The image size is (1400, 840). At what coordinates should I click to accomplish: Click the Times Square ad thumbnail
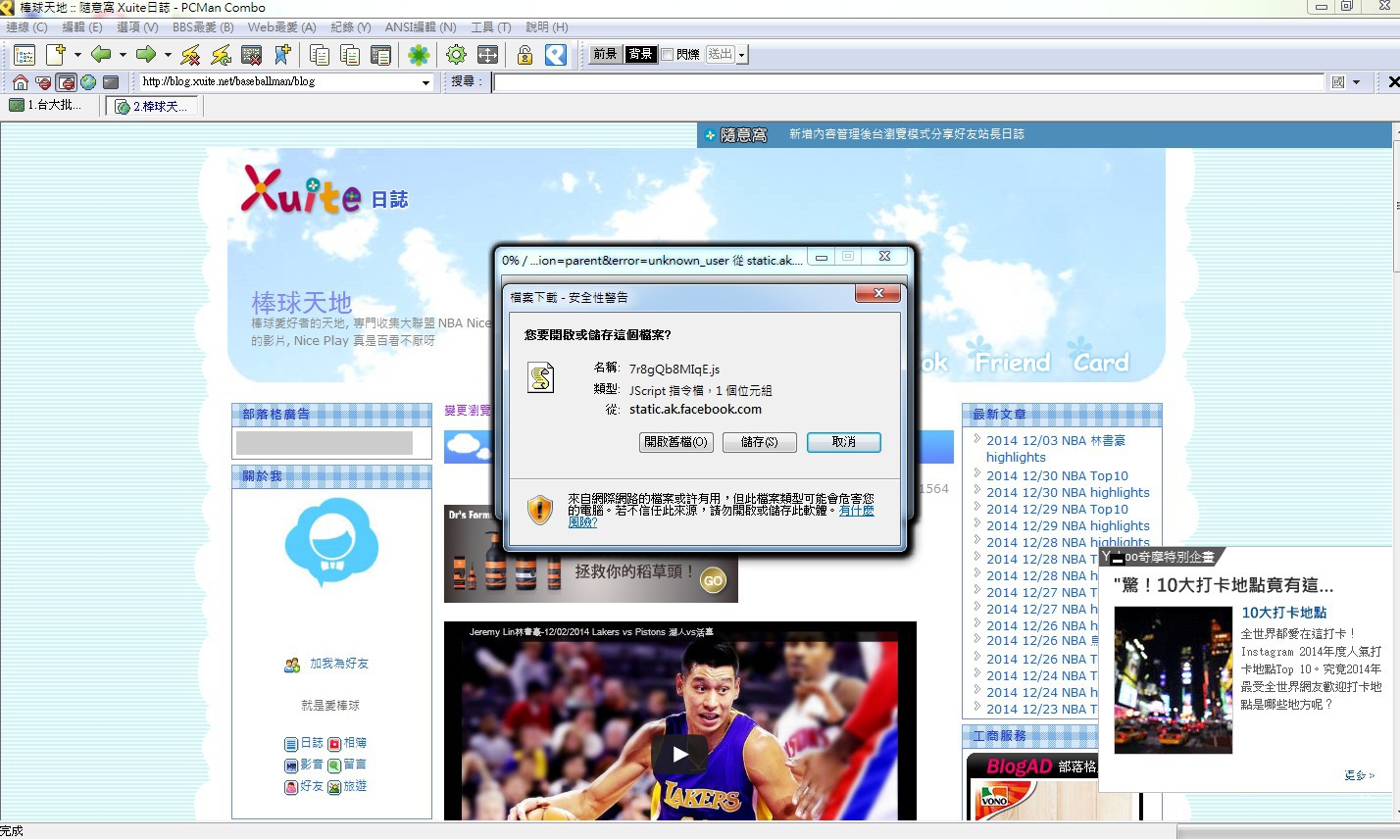[1173, 680]
